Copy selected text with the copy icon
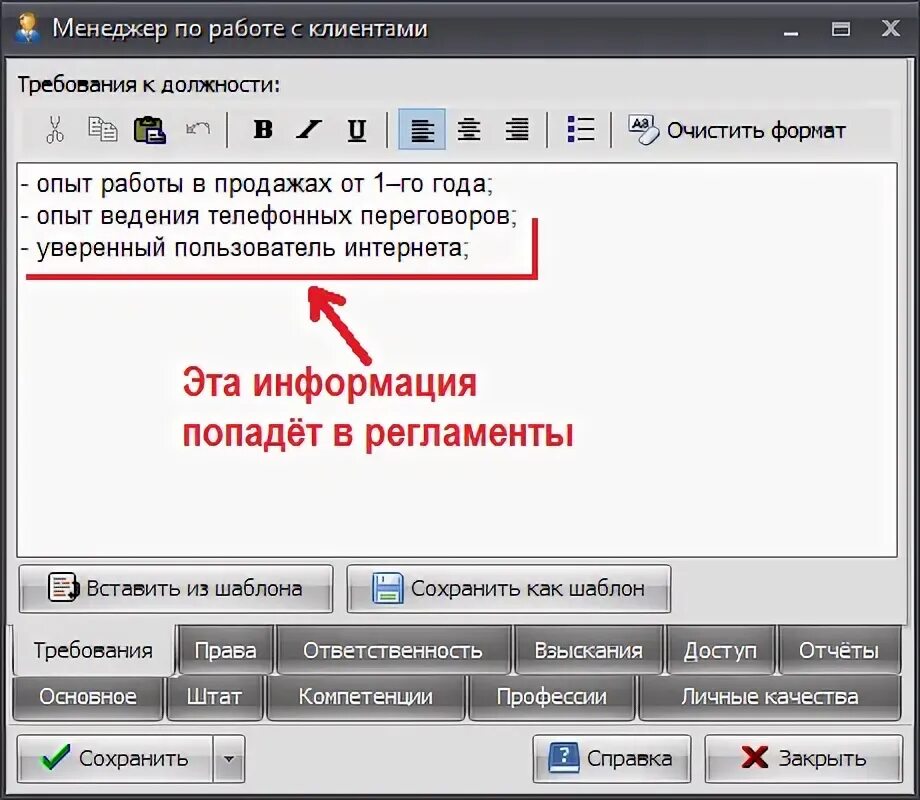The image size is (920, 800). (x=103, y=129)
